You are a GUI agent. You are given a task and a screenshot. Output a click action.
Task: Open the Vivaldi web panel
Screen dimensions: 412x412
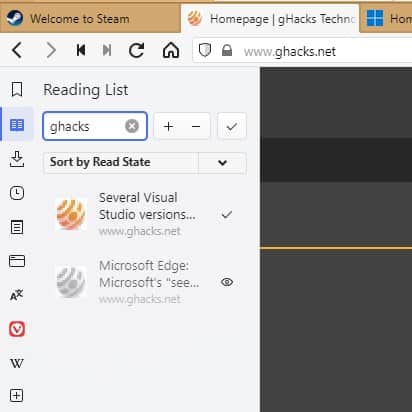click(17, 329)
